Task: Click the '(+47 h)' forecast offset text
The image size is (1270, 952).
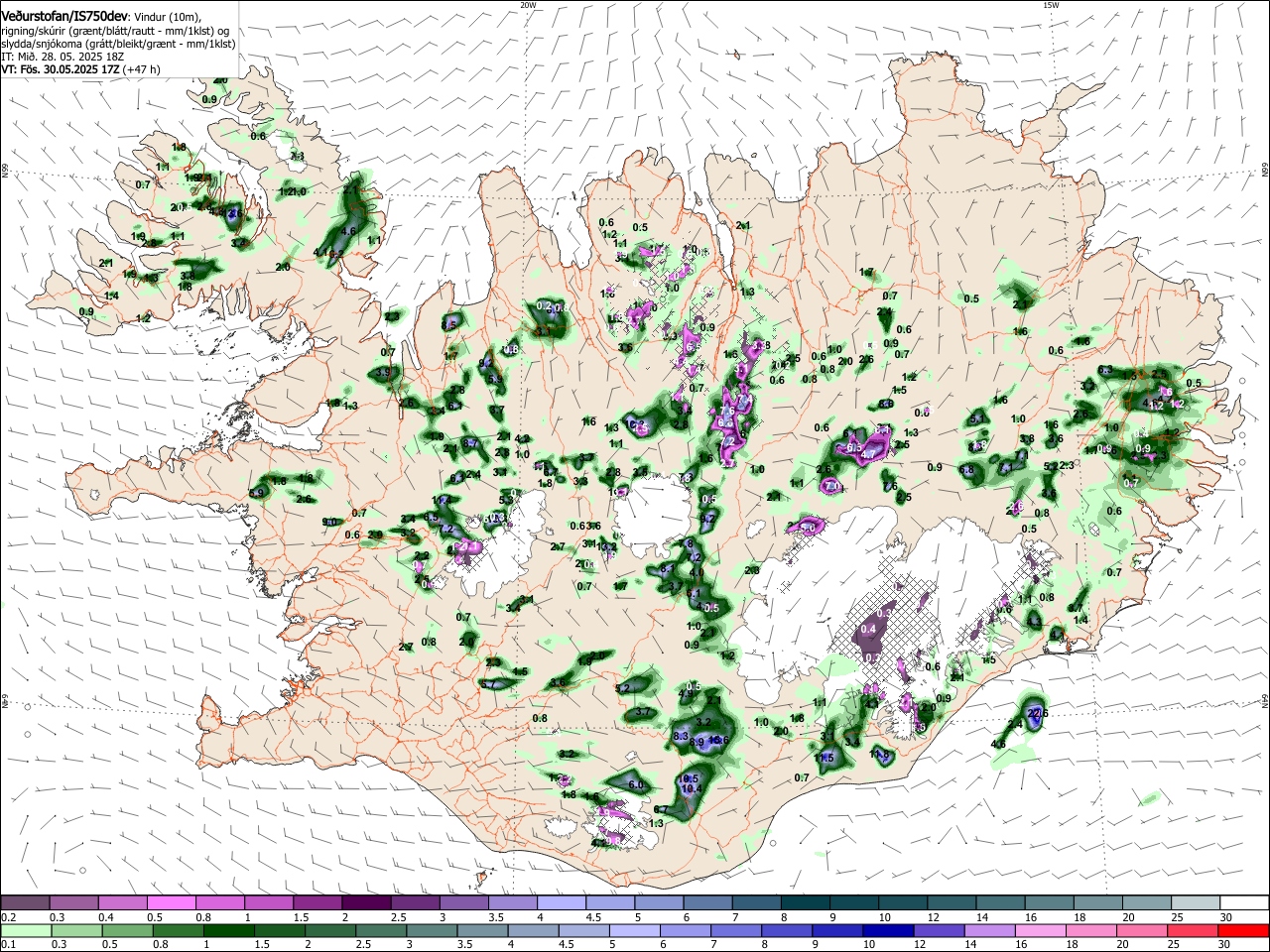Action: pos(142,69)
